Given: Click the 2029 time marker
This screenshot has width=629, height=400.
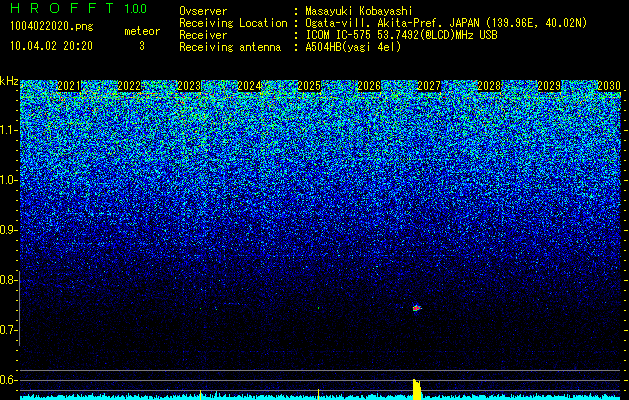Looking at the screenshot, I should tap(549, 86).
